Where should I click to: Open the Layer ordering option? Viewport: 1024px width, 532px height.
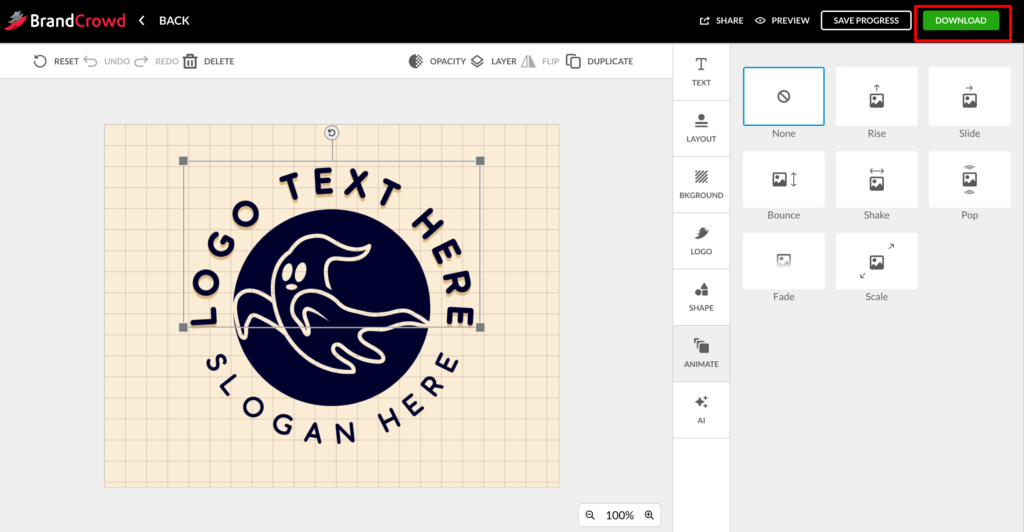pos(477,61)
